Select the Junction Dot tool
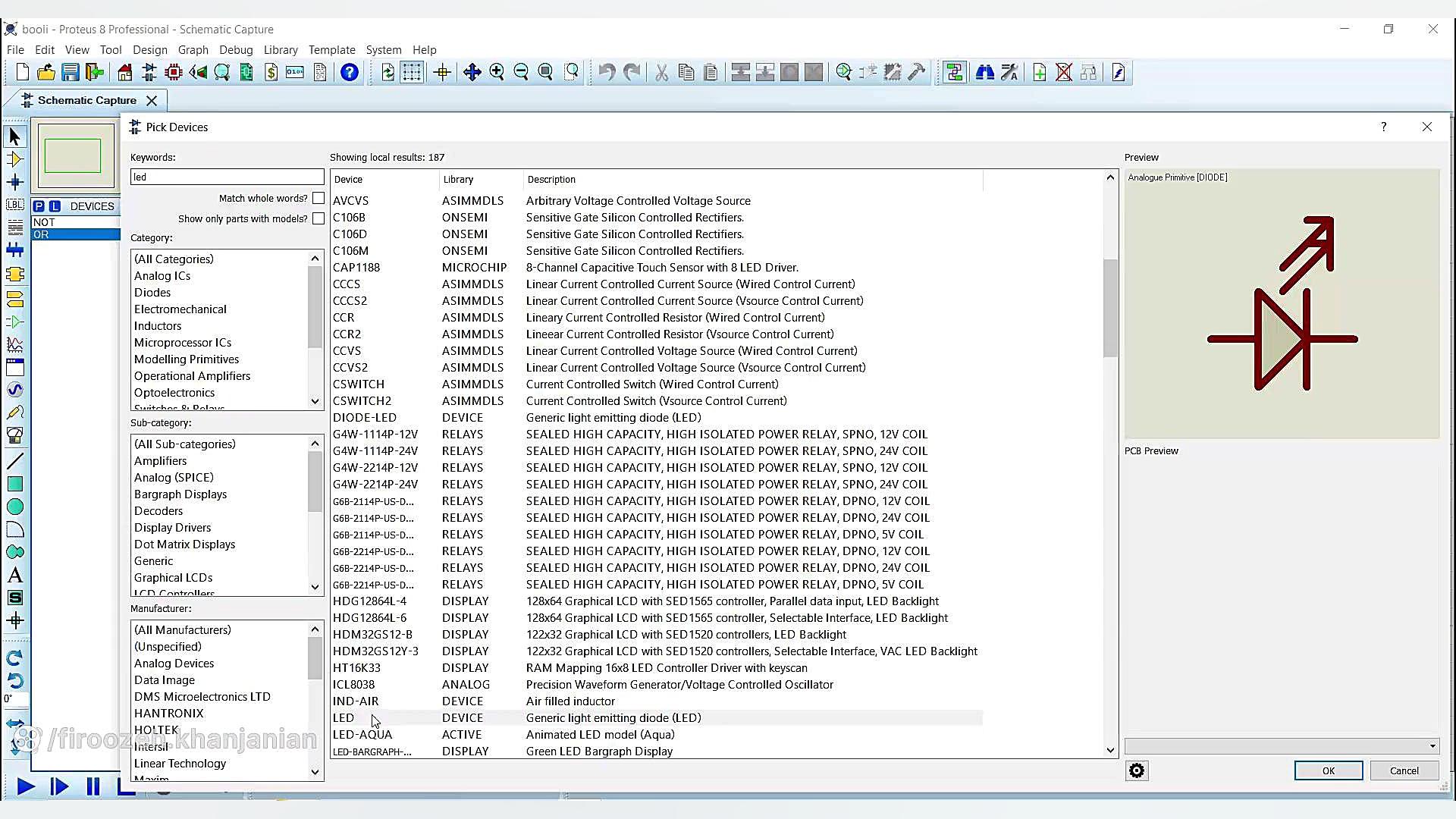Image resolution: width=1456 pixels, height=819 pixels. [14, 182]
